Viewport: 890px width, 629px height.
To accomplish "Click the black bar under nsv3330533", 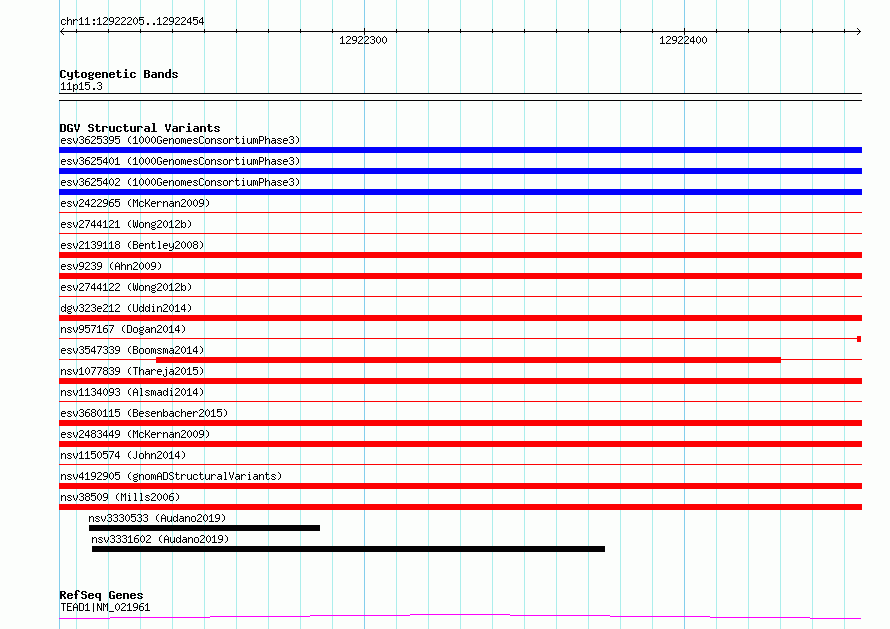I will click(x=204, y=528).
